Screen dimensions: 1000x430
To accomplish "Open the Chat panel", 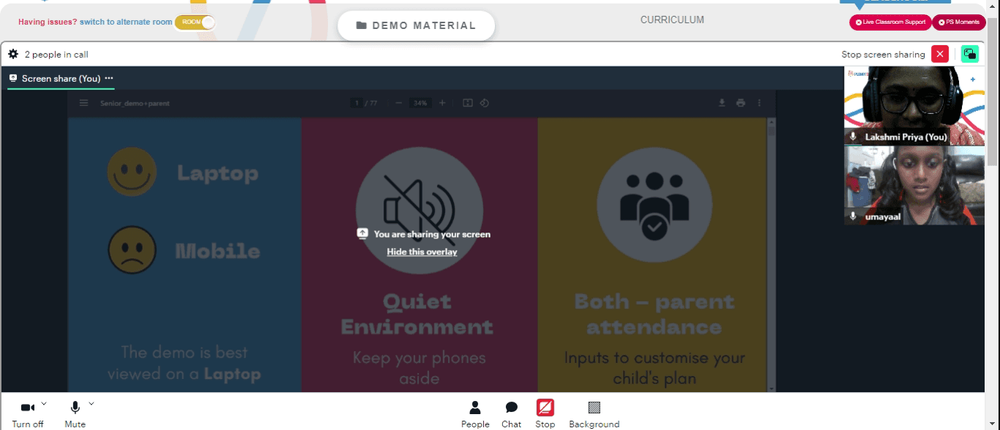I will point(511,414).
